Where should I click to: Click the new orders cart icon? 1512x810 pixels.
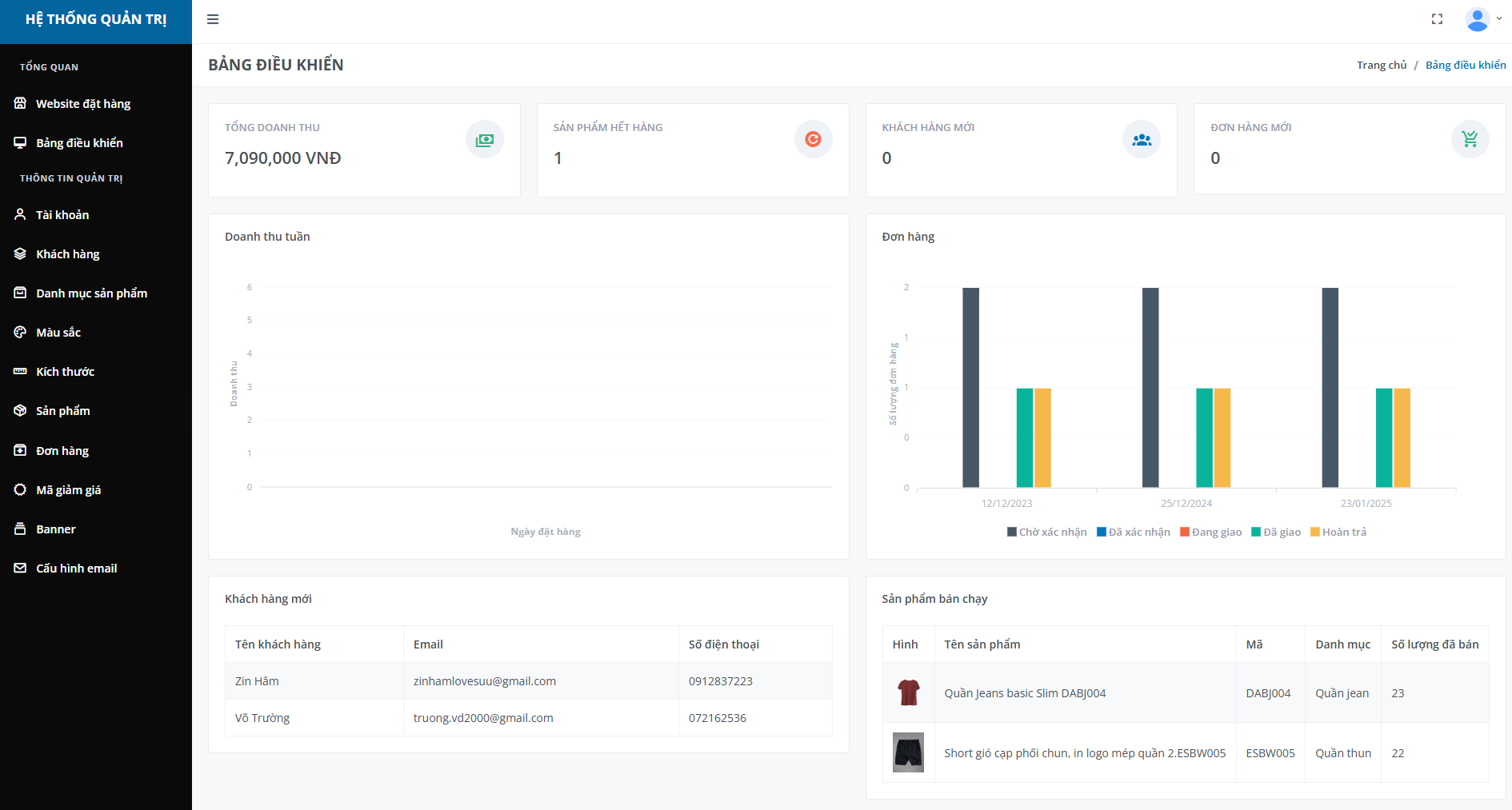click(x=1470, y=140)
